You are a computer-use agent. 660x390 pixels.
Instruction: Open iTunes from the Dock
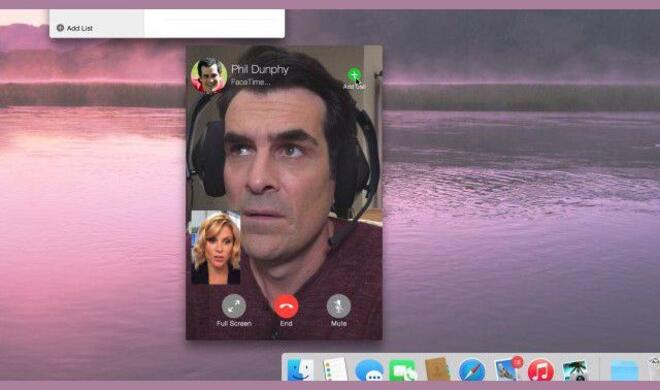coord(540,371)
